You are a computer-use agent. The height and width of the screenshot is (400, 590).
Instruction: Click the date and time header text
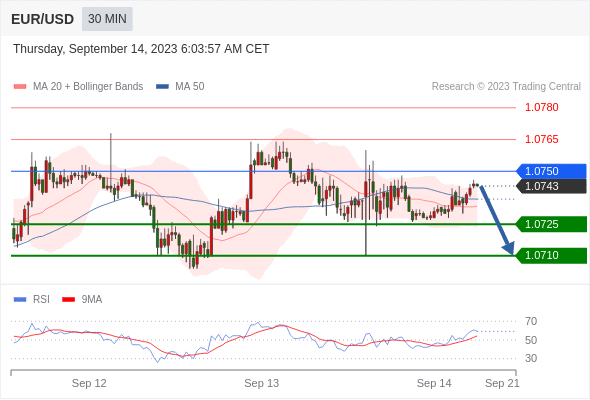point(141,49)
